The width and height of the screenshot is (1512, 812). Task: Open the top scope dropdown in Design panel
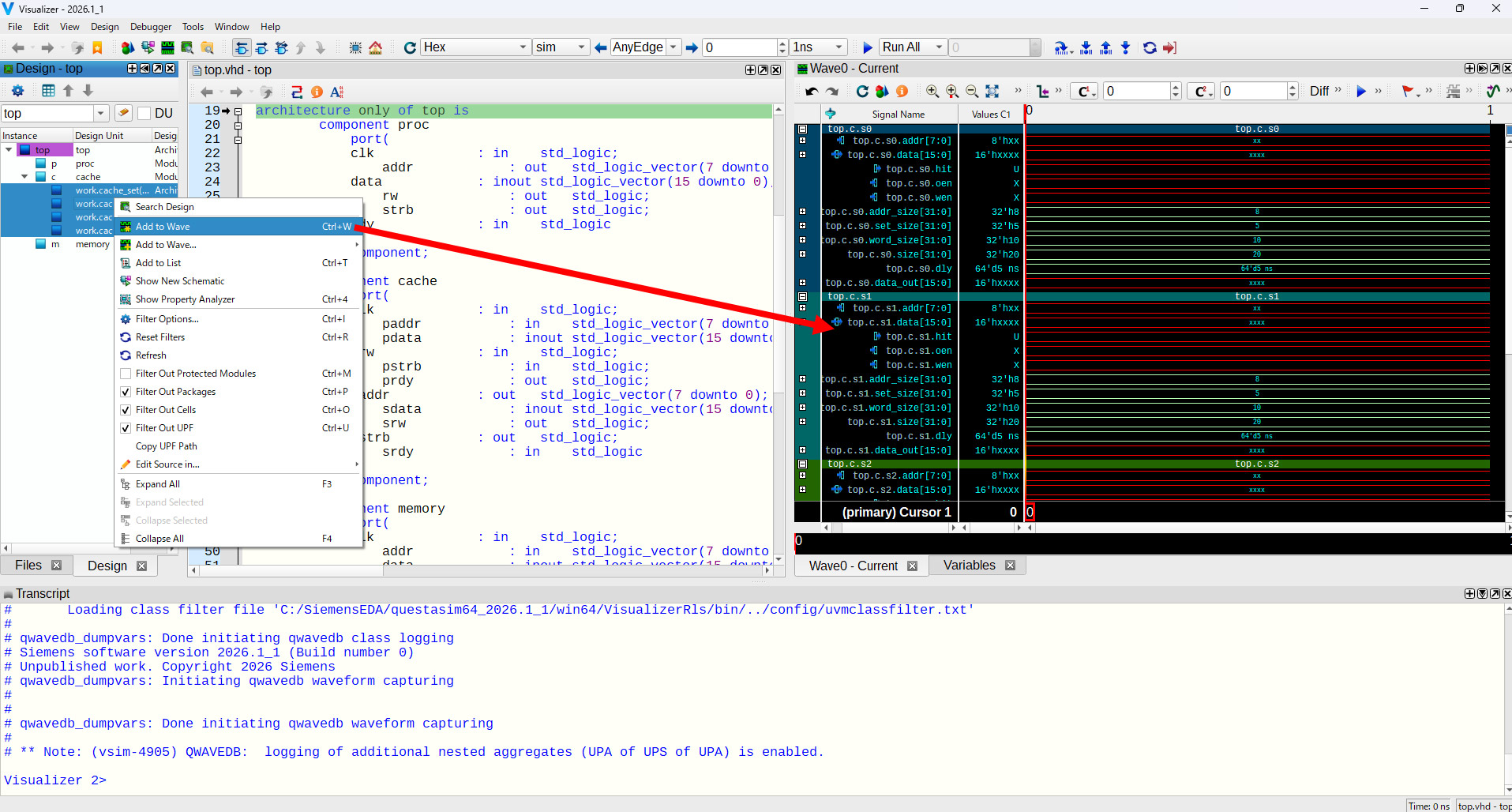tap(100, 113)
